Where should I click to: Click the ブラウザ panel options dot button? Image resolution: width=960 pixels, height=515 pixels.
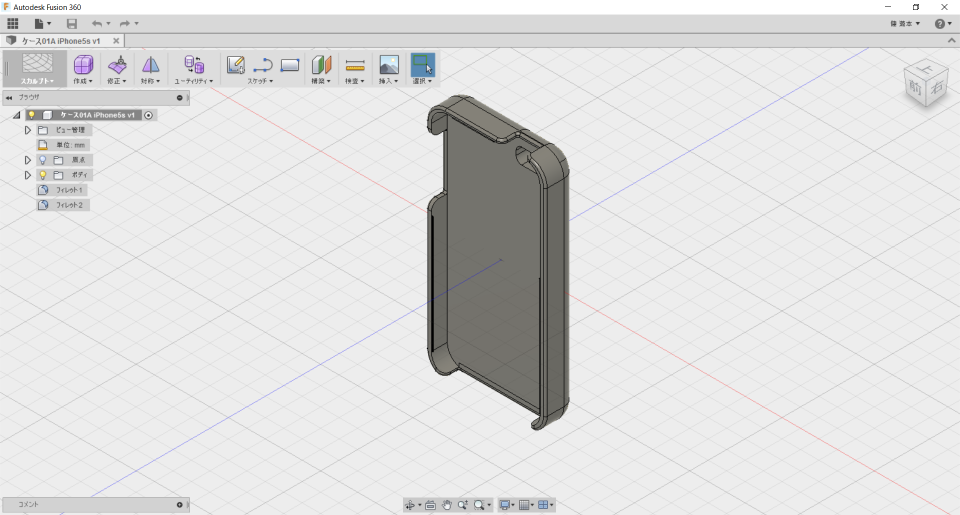pyautogui.click(x=179, y=97)
